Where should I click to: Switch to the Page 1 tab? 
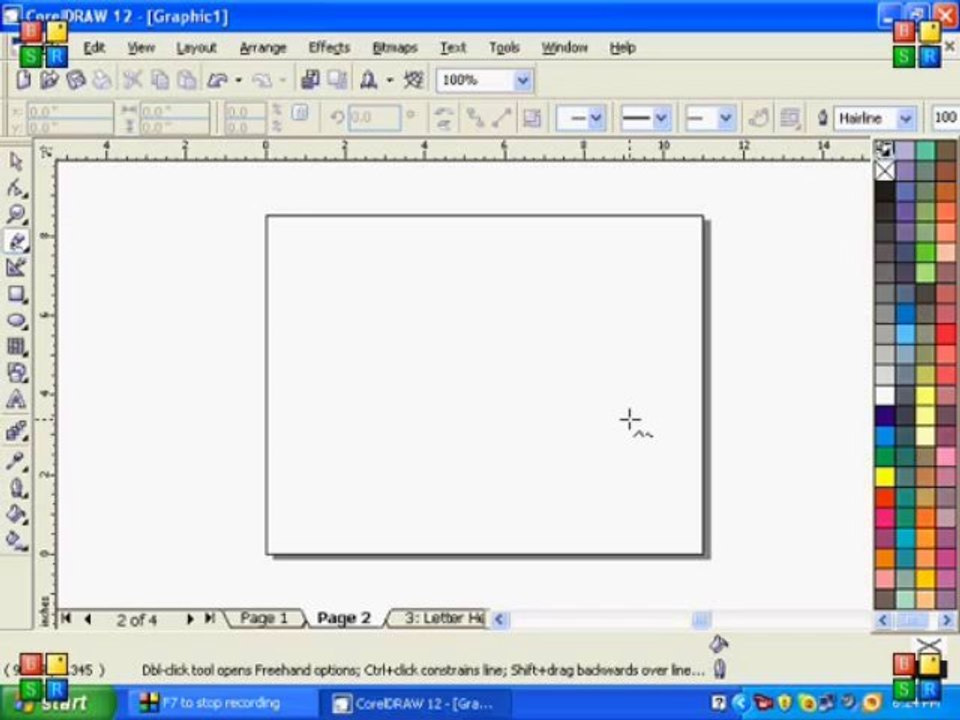[264, 618]
